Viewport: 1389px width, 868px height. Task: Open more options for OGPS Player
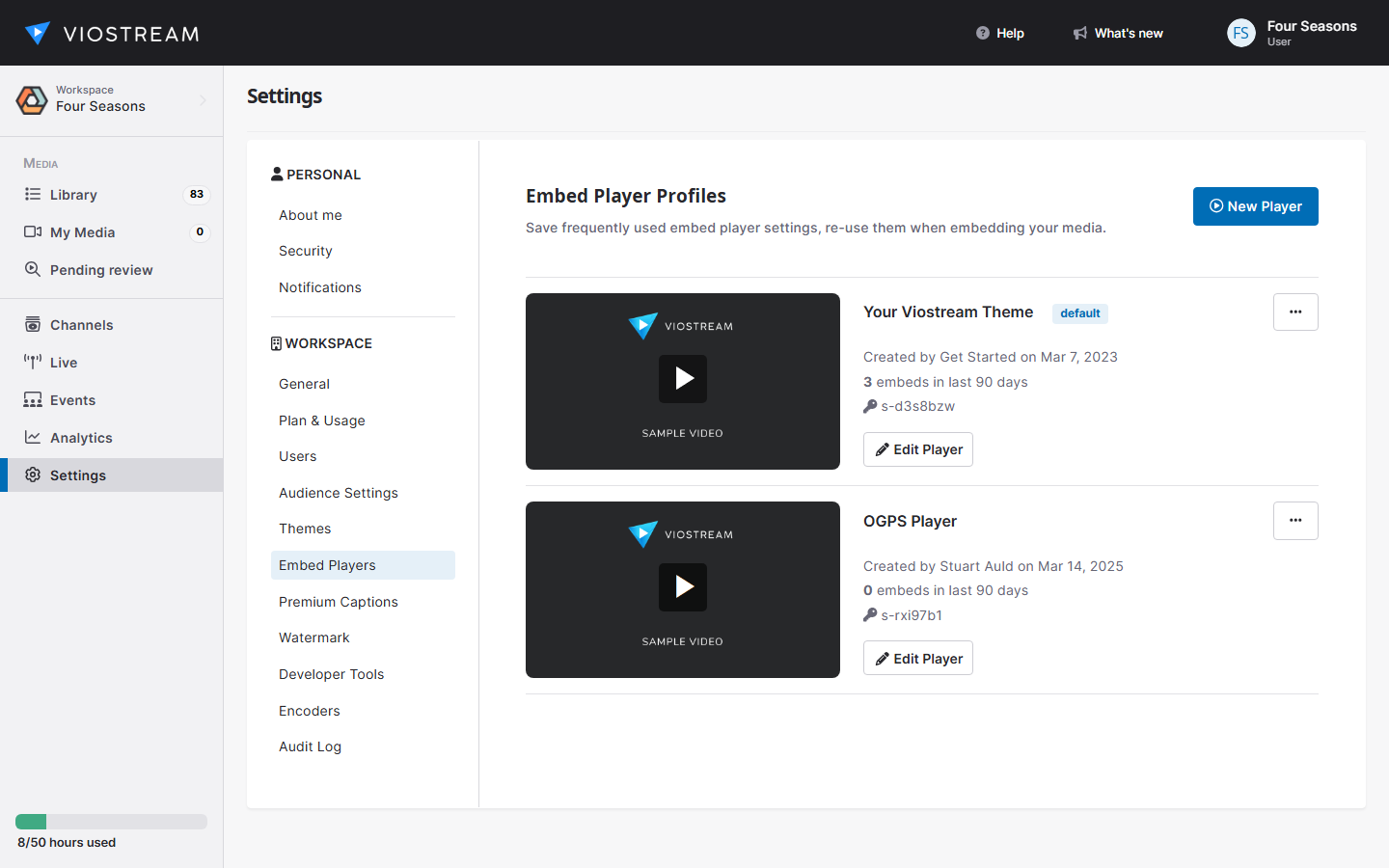pos(1295,521)
